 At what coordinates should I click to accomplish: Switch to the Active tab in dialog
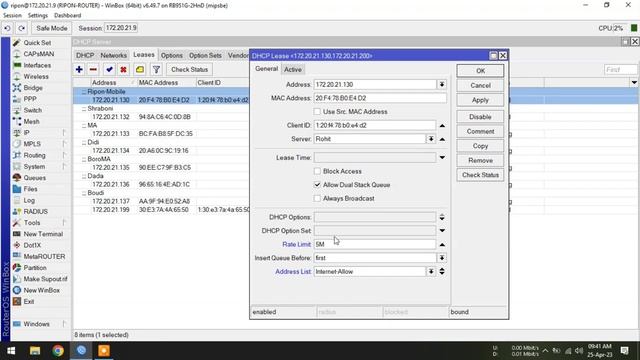click(293, 69)
